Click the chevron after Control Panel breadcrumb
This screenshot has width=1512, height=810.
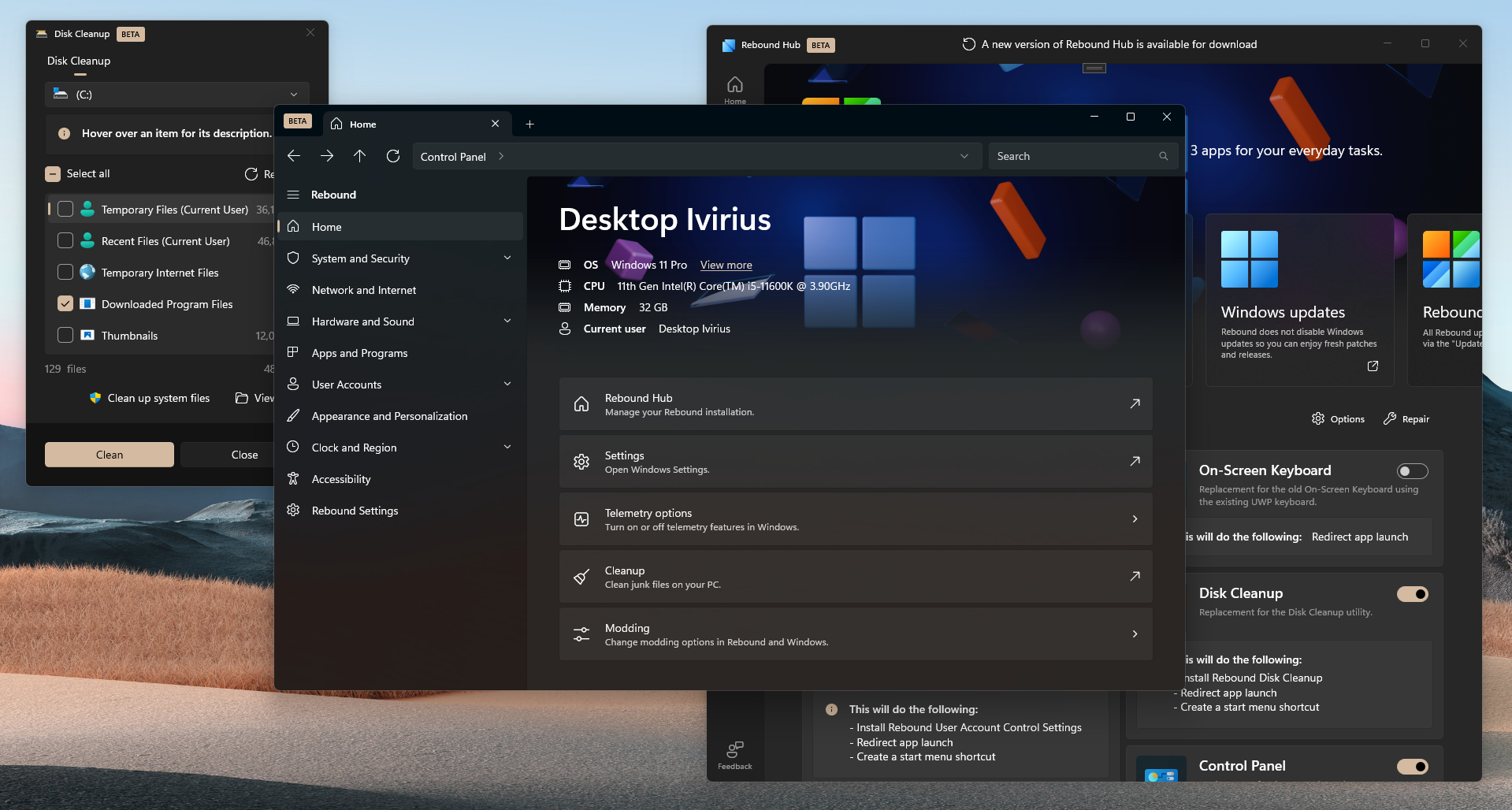501,156
